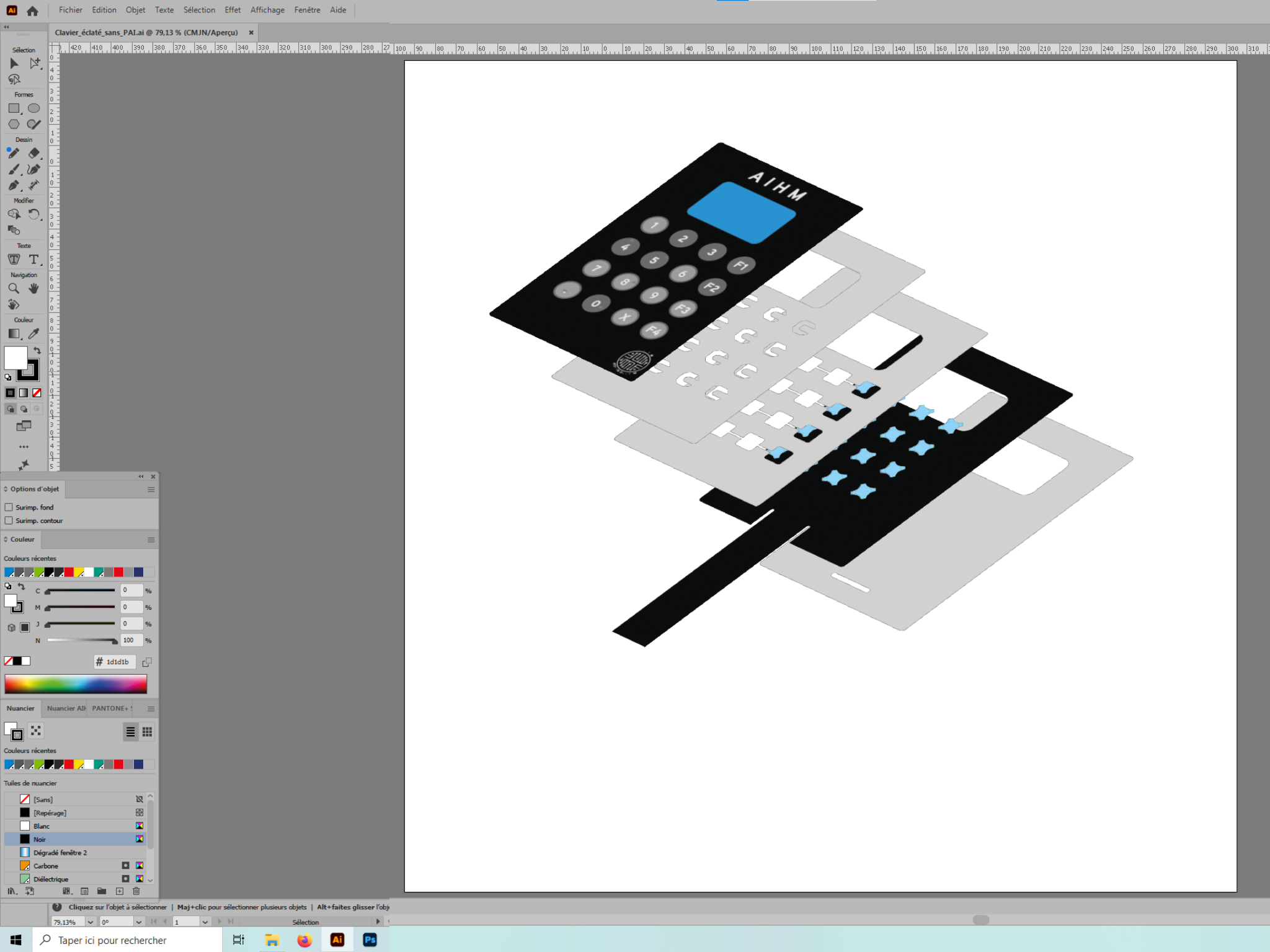Enable Surimp. contour checkbox
The width and height of the screenshot is (1270, 952).
click(x=9, y=521)
